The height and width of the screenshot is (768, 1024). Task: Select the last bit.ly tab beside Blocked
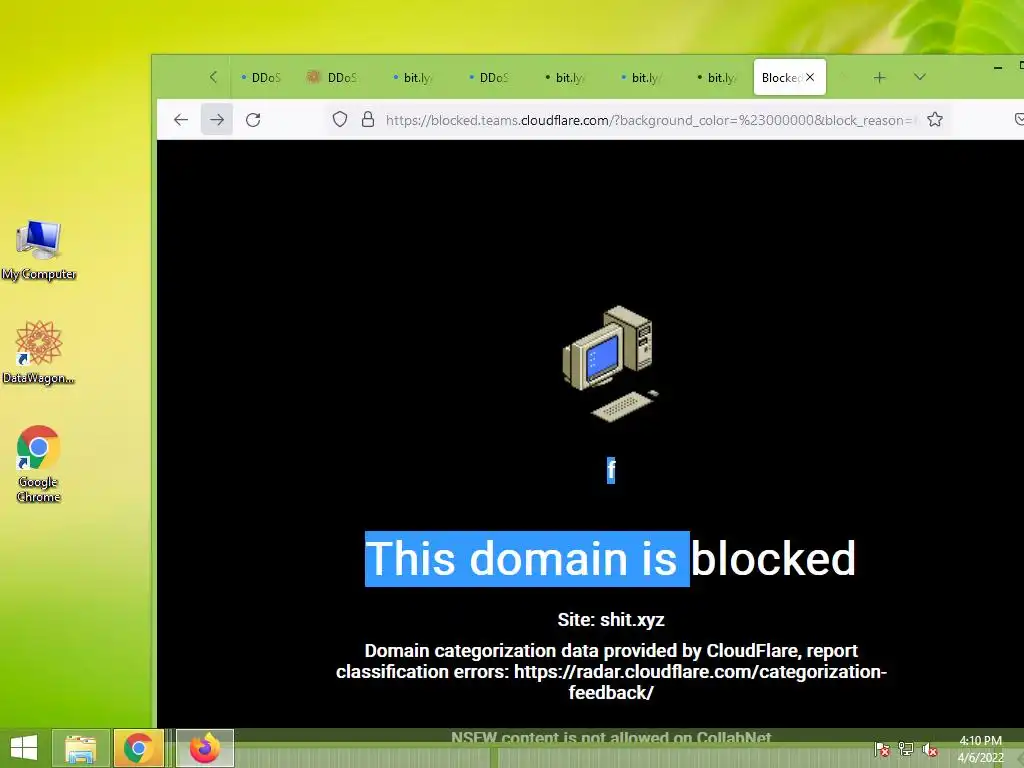coord(716,78)
